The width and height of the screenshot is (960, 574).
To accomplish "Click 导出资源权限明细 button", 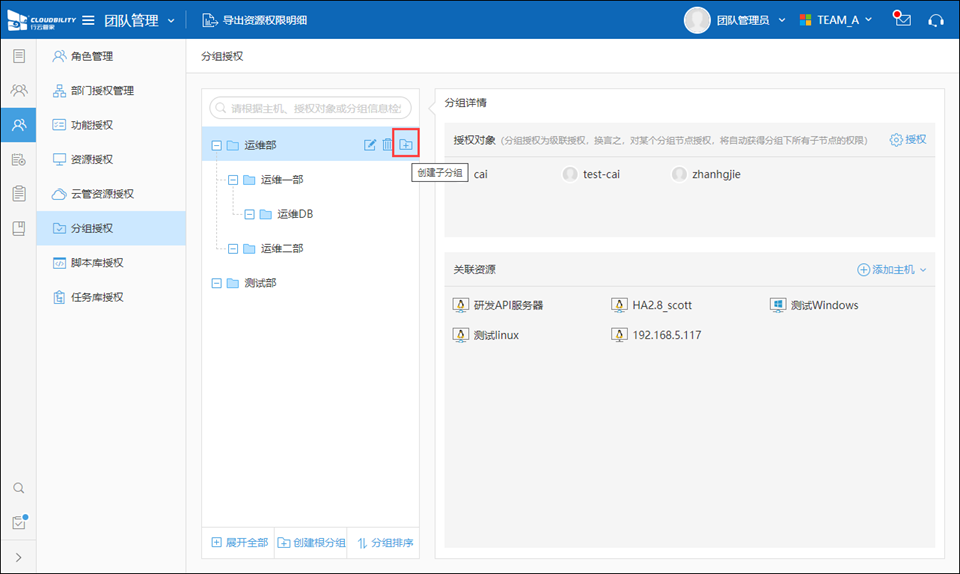I will (256, 20).
